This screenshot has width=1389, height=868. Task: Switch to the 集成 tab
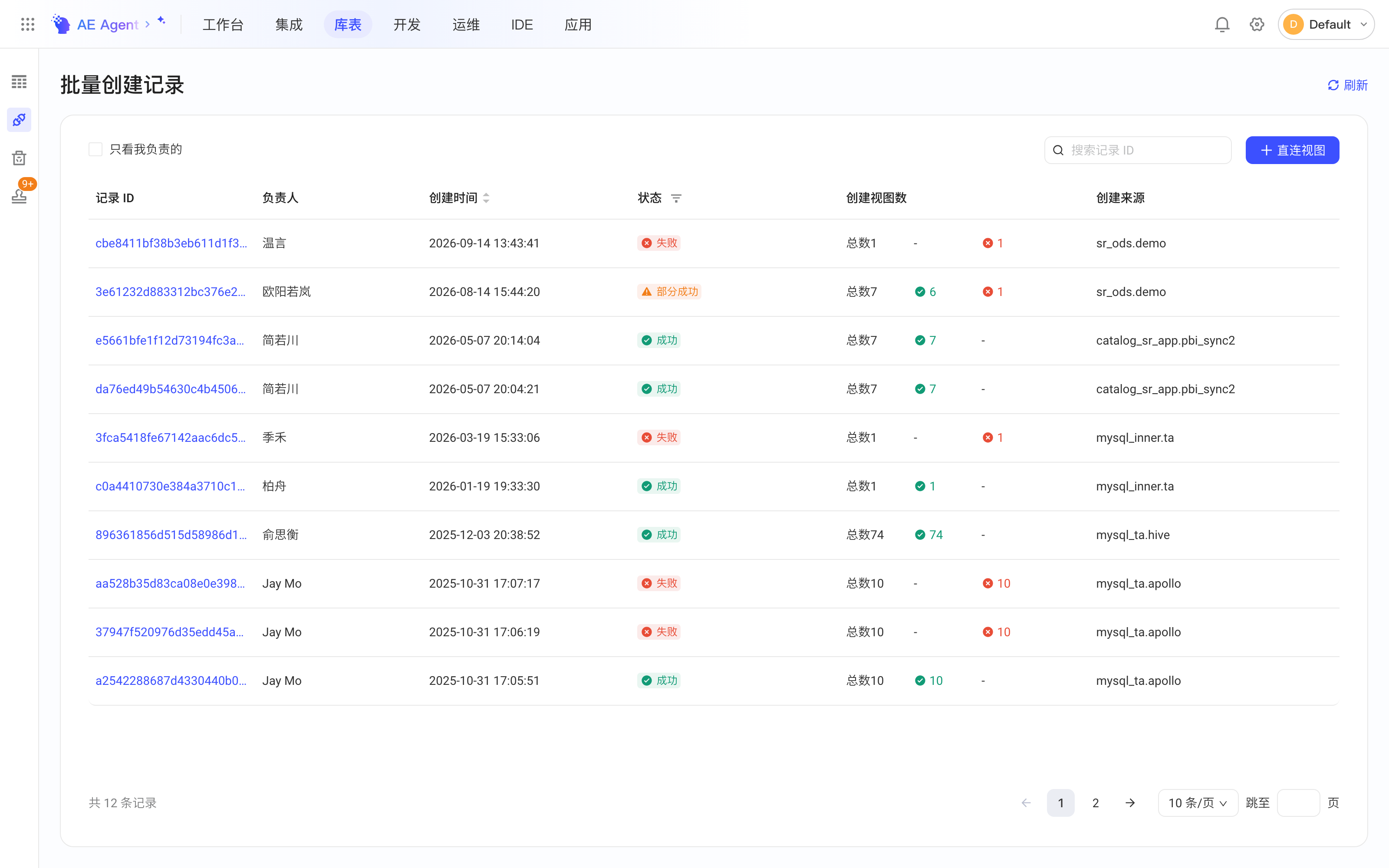289,25
